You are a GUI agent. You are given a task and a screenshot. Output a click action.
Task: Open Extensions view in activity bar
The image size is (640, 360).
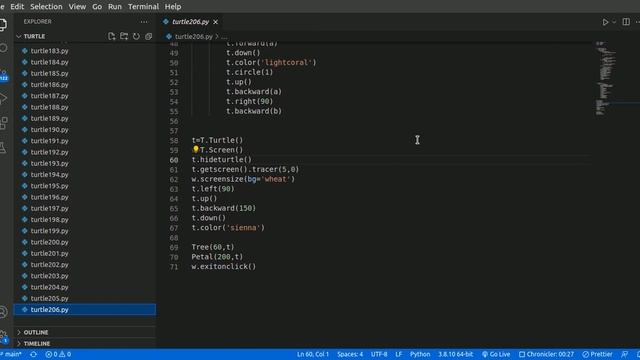(3, 123)
